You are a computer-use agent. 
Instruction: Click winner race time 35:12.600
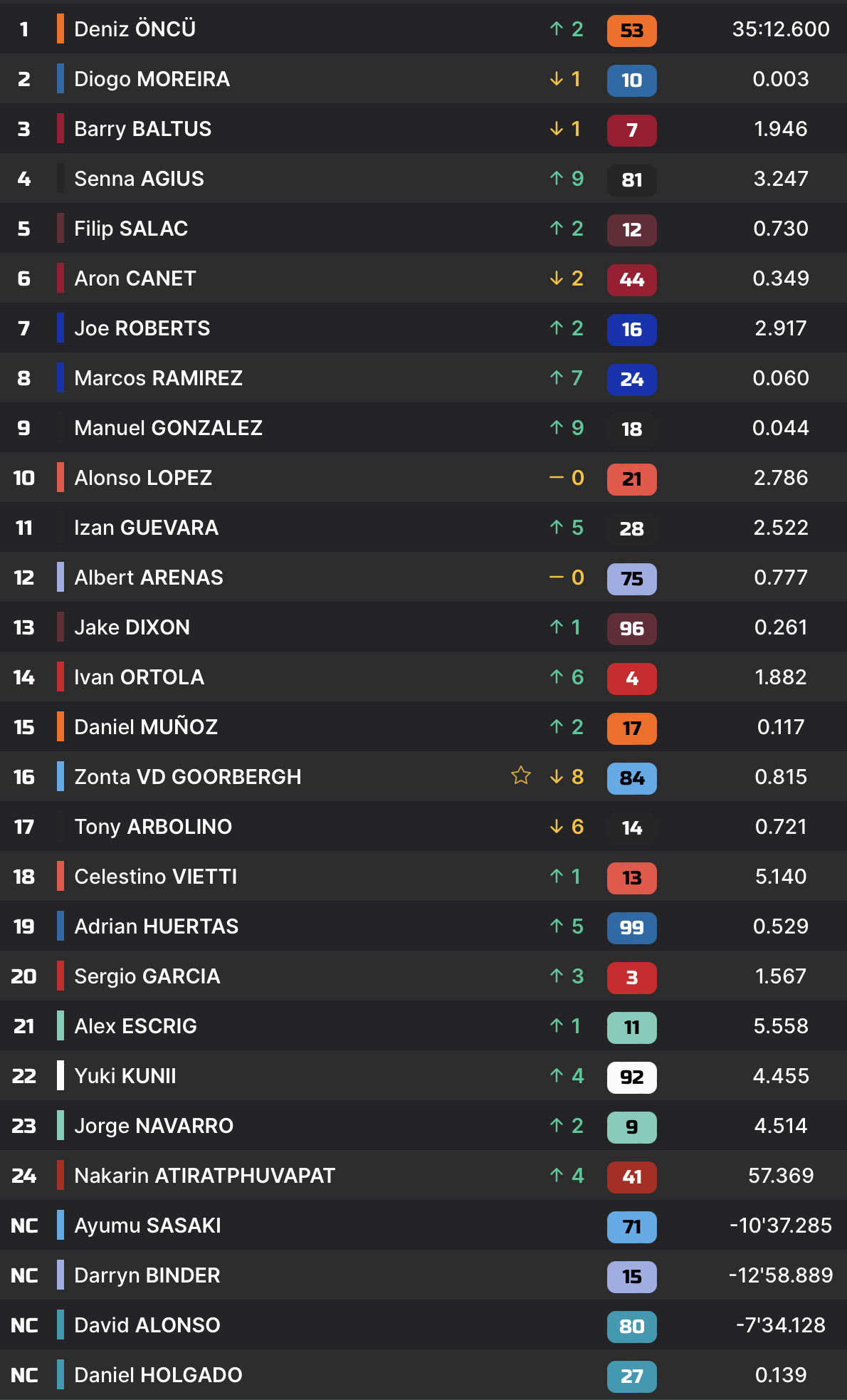click(781, 29)
